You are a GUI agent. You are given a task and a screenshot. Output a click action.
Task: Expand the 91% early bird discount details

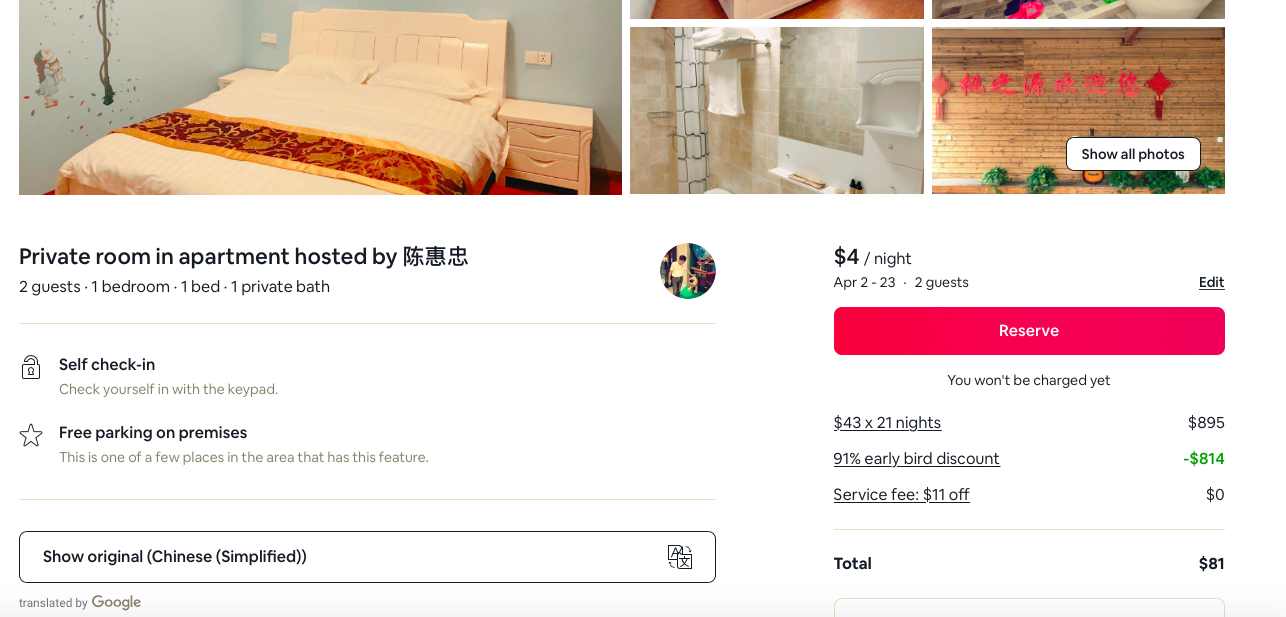pyautogui.click(x=916, y=458)
